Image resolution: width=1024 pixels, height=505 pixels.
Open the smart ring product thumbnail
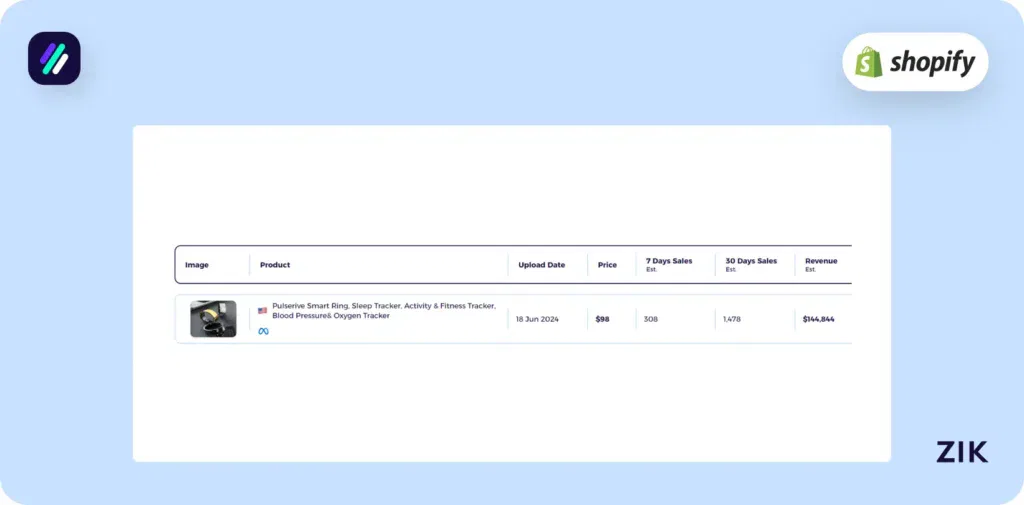point(213,319)
